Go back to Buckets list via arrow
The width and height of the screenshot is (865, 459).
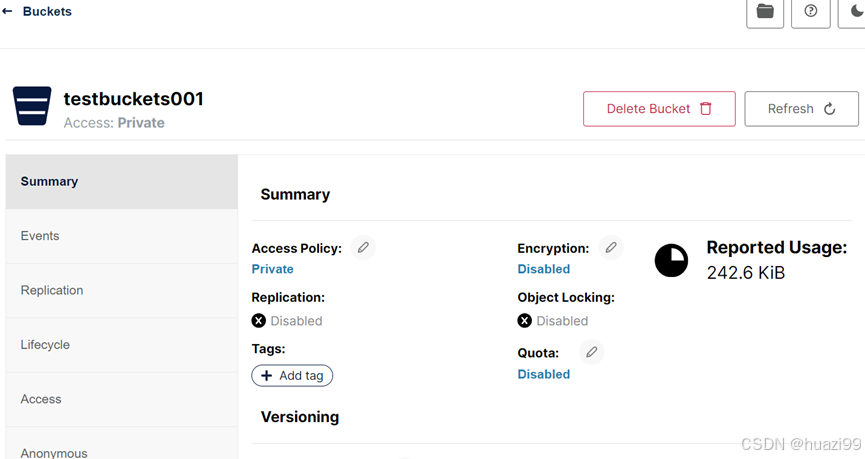click(7, 11)
